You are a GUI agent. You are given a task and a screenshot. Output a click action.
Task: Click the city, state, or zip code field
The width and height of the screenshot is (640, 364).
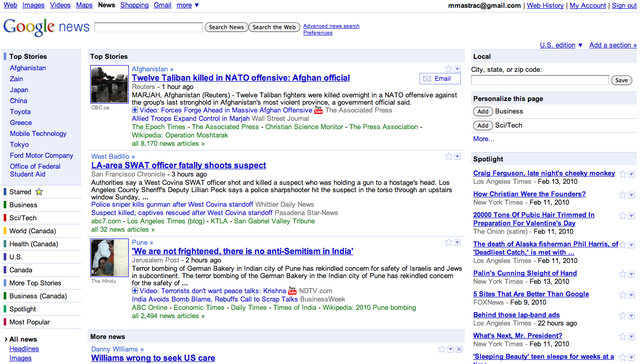pyautogui.click(x=540, y=80)
